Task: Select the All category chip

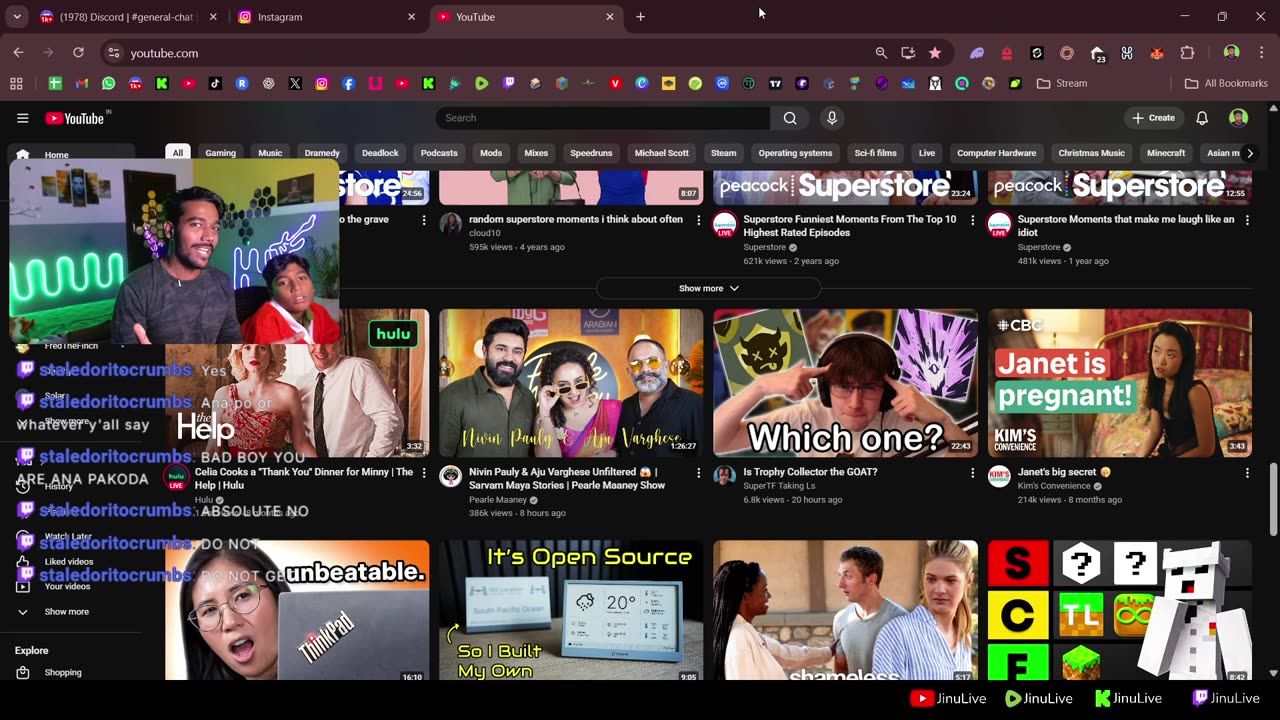Action: (x=177, y=153)
